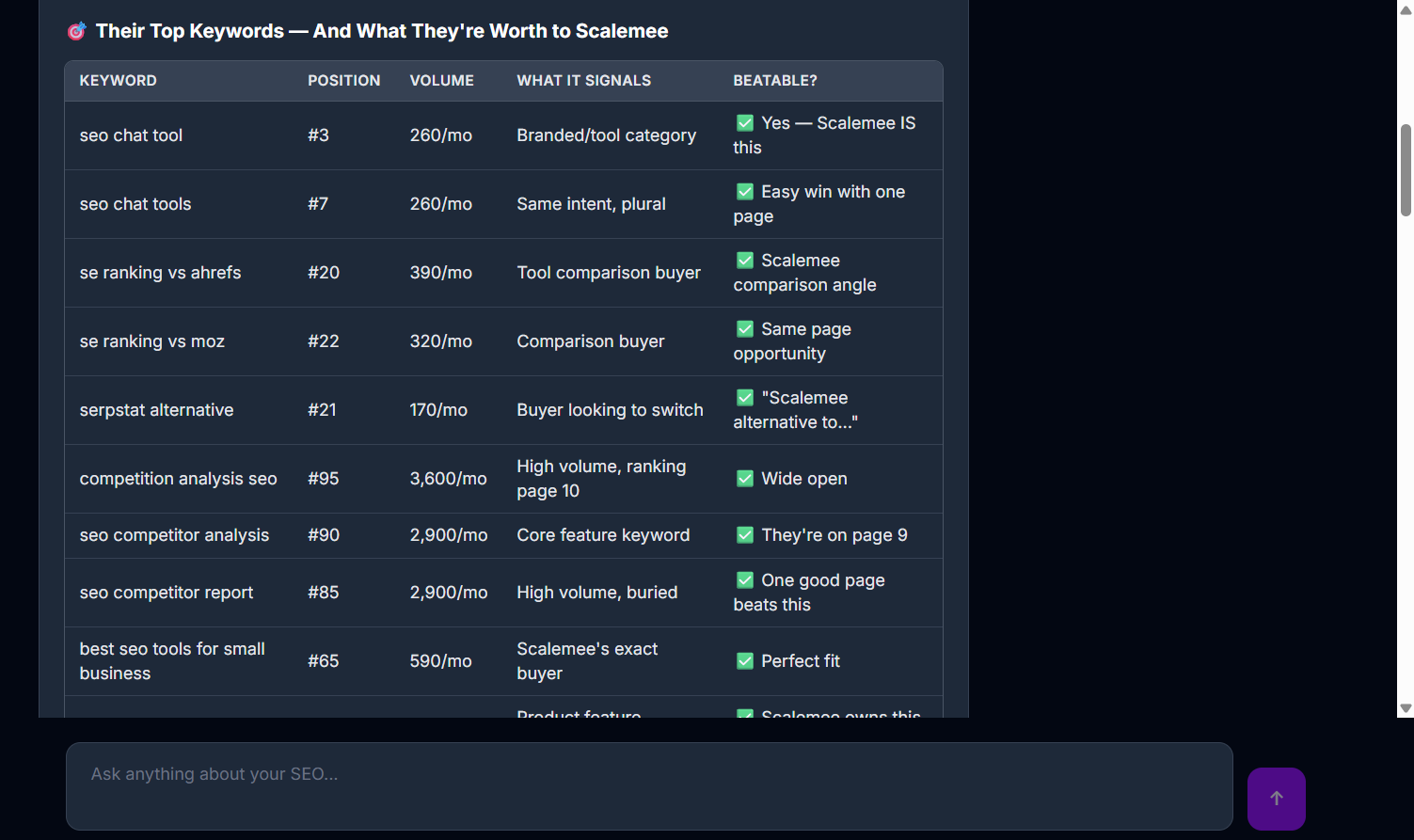
Task: Click position '#85' in the table
Action: point(324,593)
